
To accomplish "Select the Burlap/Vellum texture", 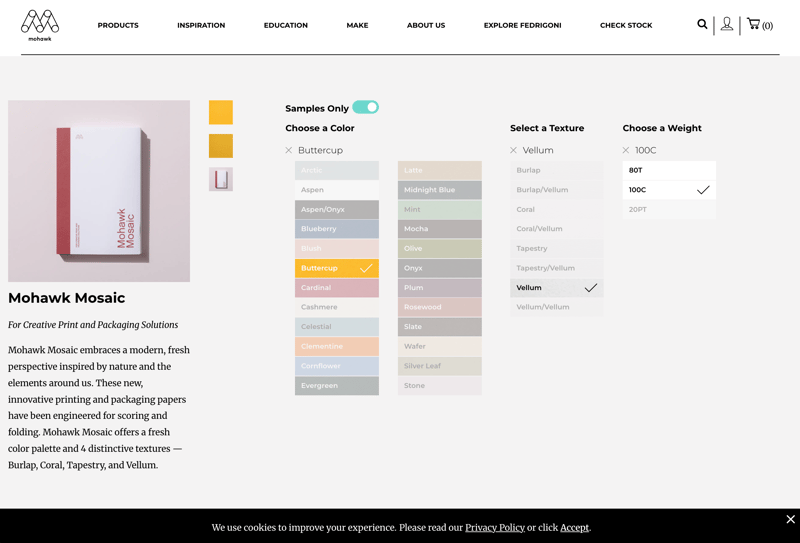I will point(557,190).
